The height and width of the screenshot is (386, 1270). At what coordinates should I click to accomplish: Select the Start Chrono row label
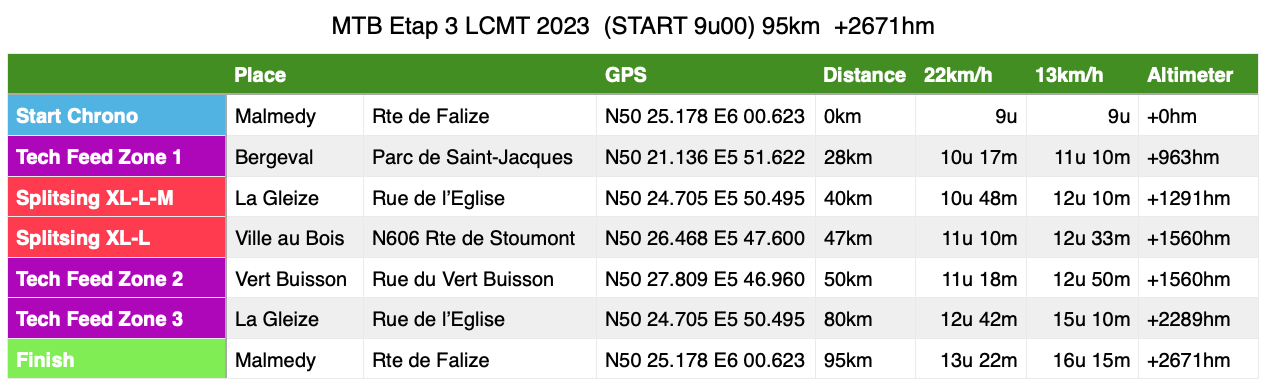(x=118, y=116)
